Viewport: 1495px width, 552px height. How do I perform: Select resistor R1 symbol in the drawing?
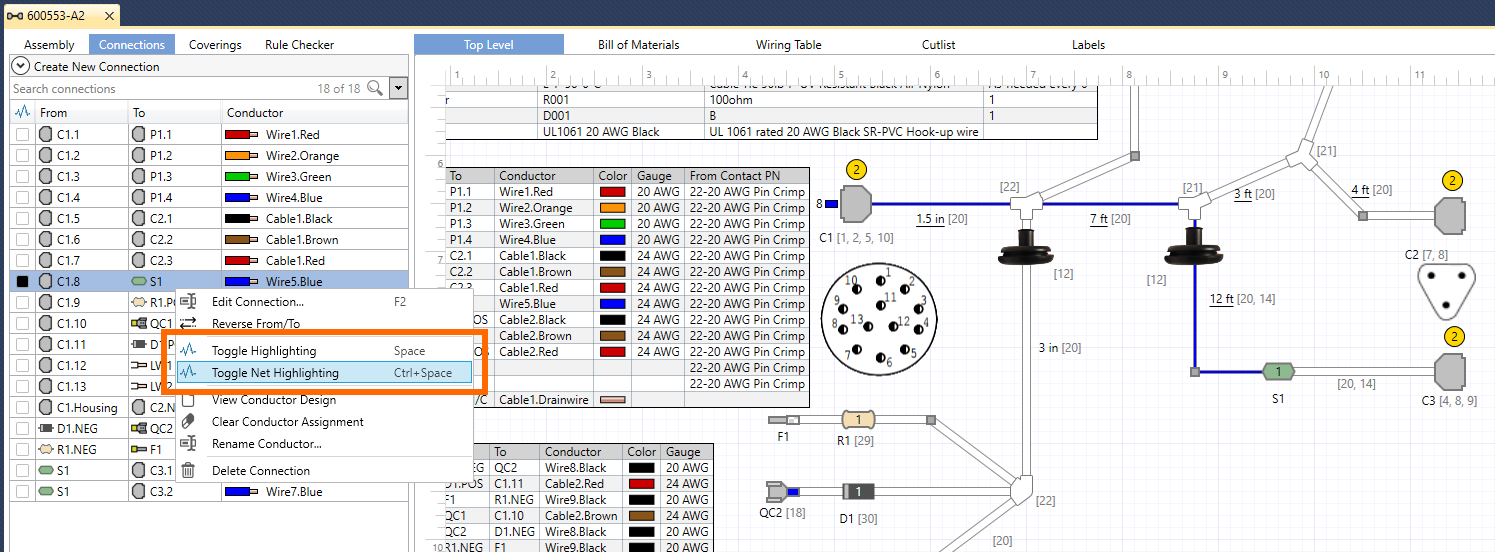[859, 419]
